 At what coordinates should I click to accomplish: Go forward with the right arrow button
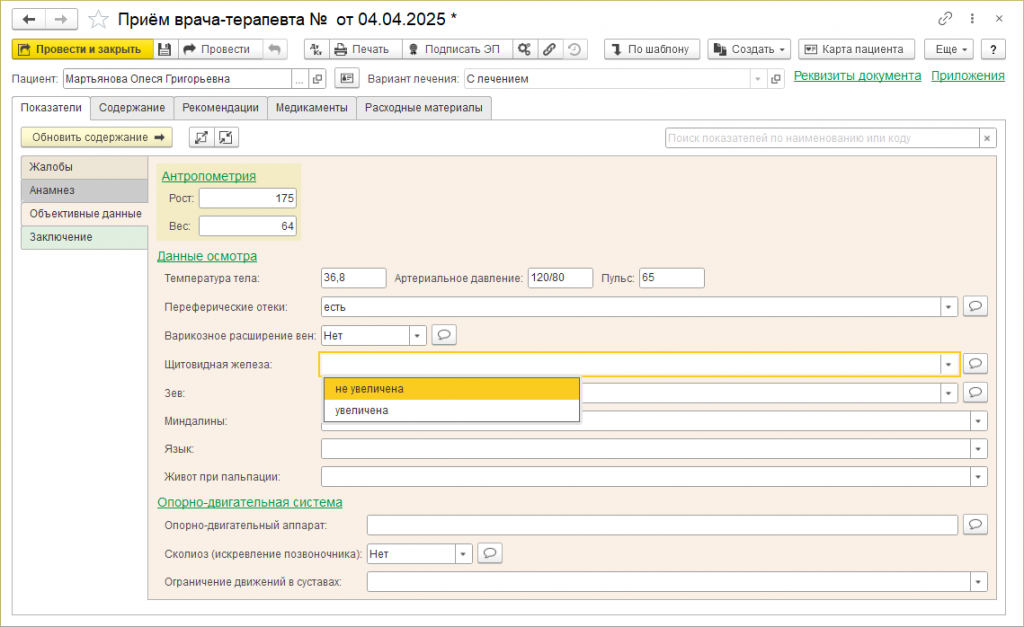coord(61,19)
